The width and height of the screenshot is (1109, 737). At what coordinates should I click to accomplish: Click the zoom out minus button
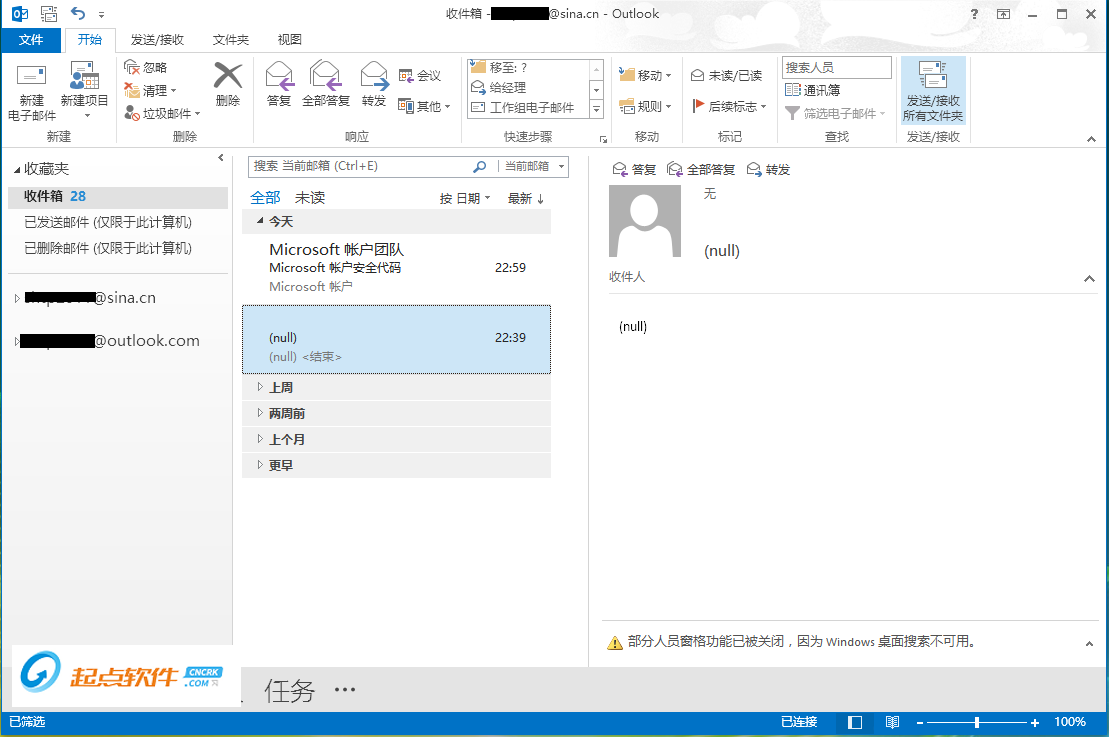919,722
